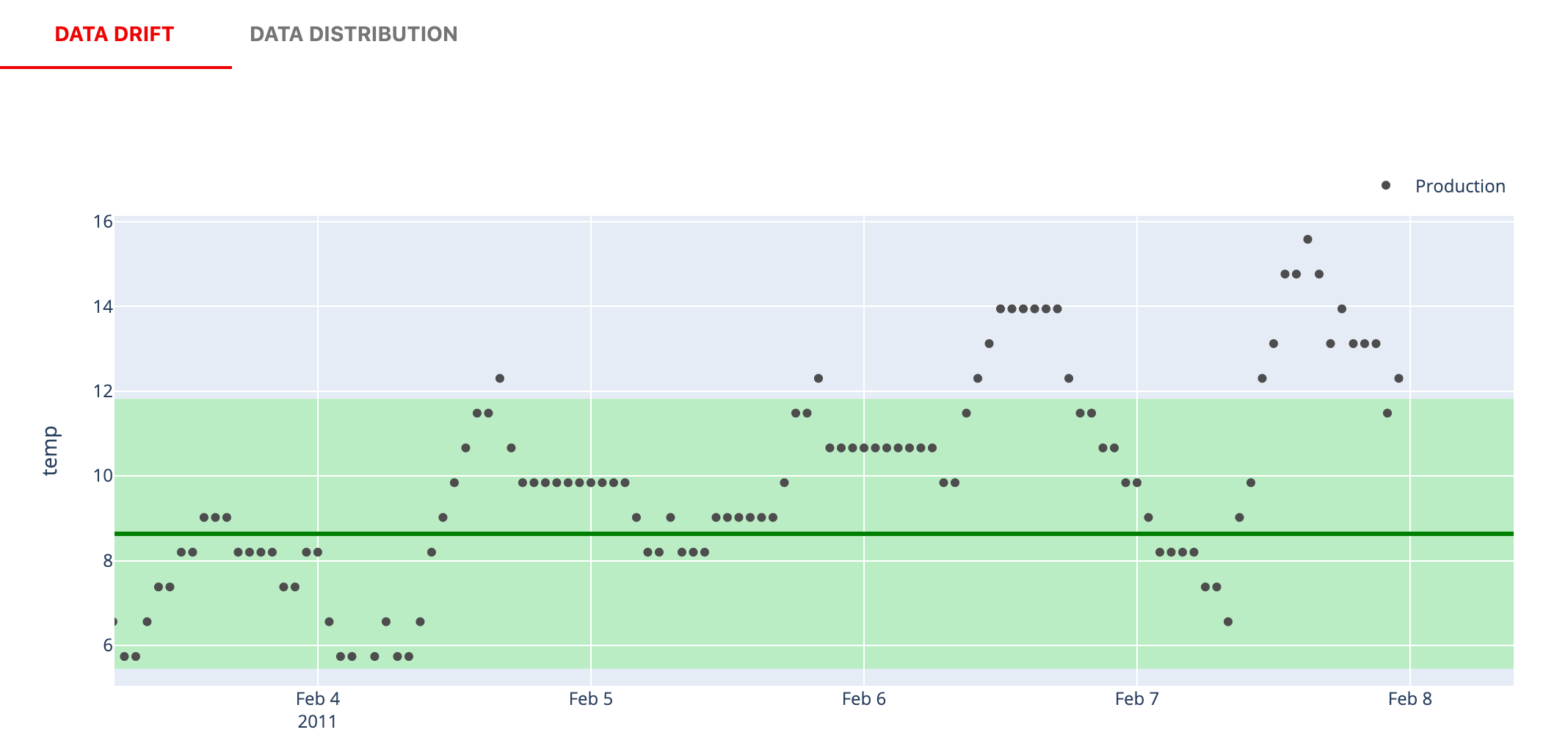The height and width of the screenshot is (749, 1568).
Task: Click the 2011 year label
Action: point(317,723)
